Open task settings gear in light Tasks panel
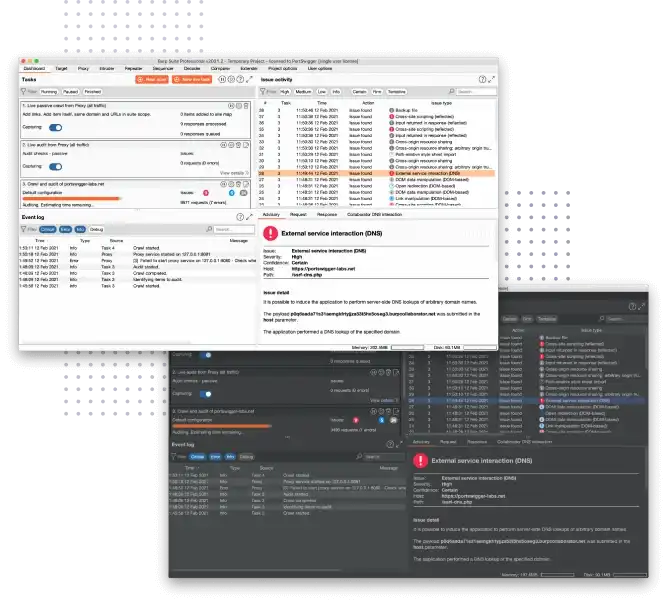This screenshot has width=667, height=603. pyautogui.click(x=231, y=80)
